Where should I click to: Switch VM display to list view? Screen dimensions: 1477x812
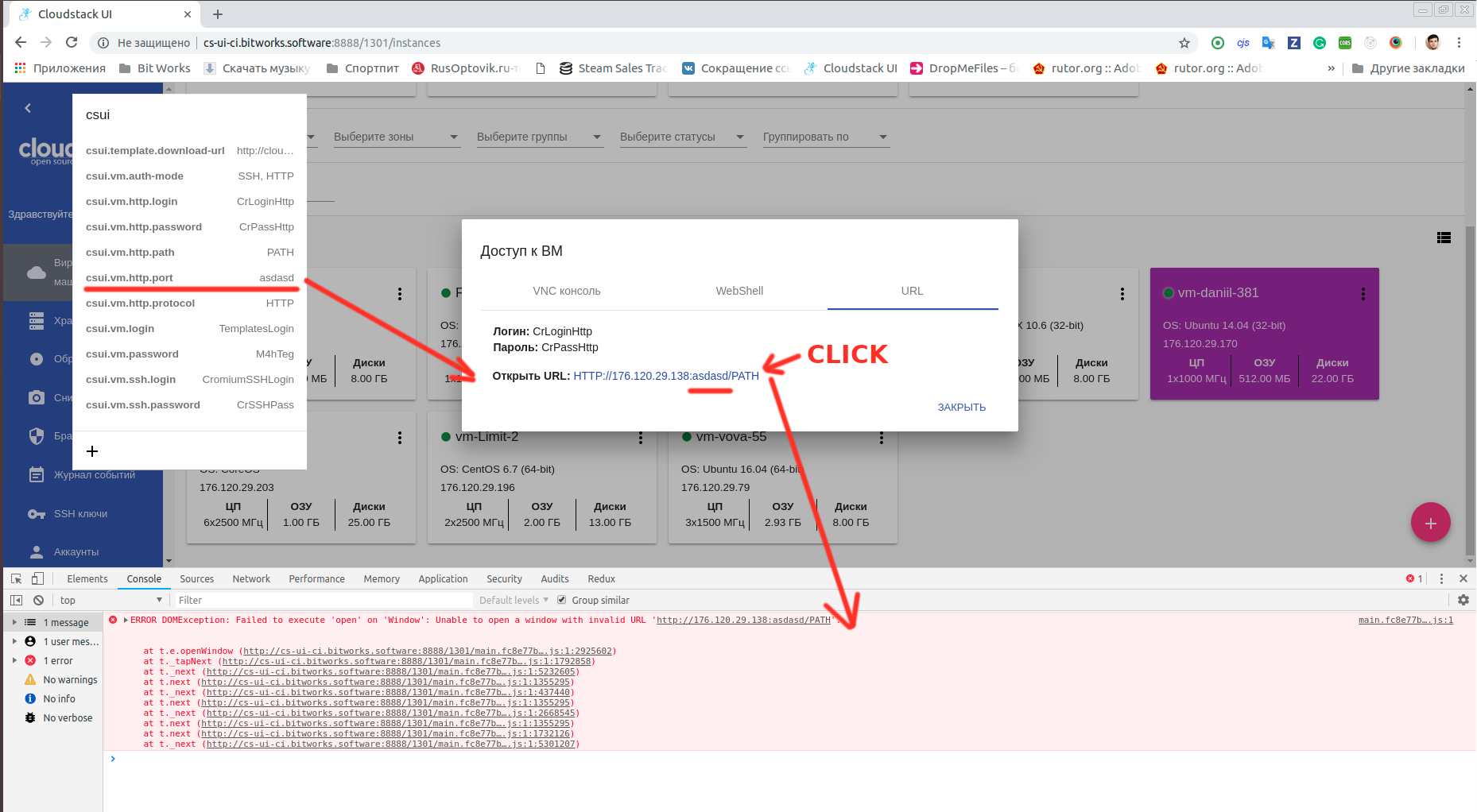(1444, 237)
